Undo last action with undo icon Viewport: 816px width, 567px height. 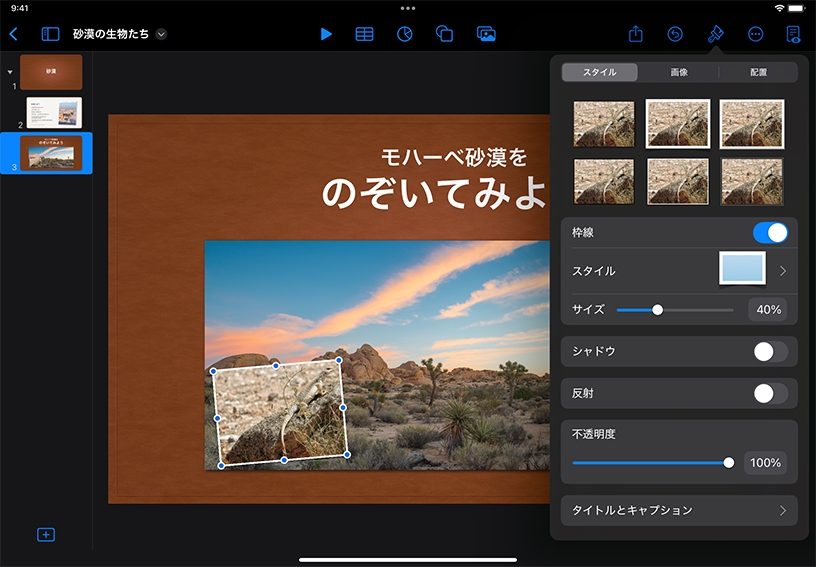click(675, 34)
